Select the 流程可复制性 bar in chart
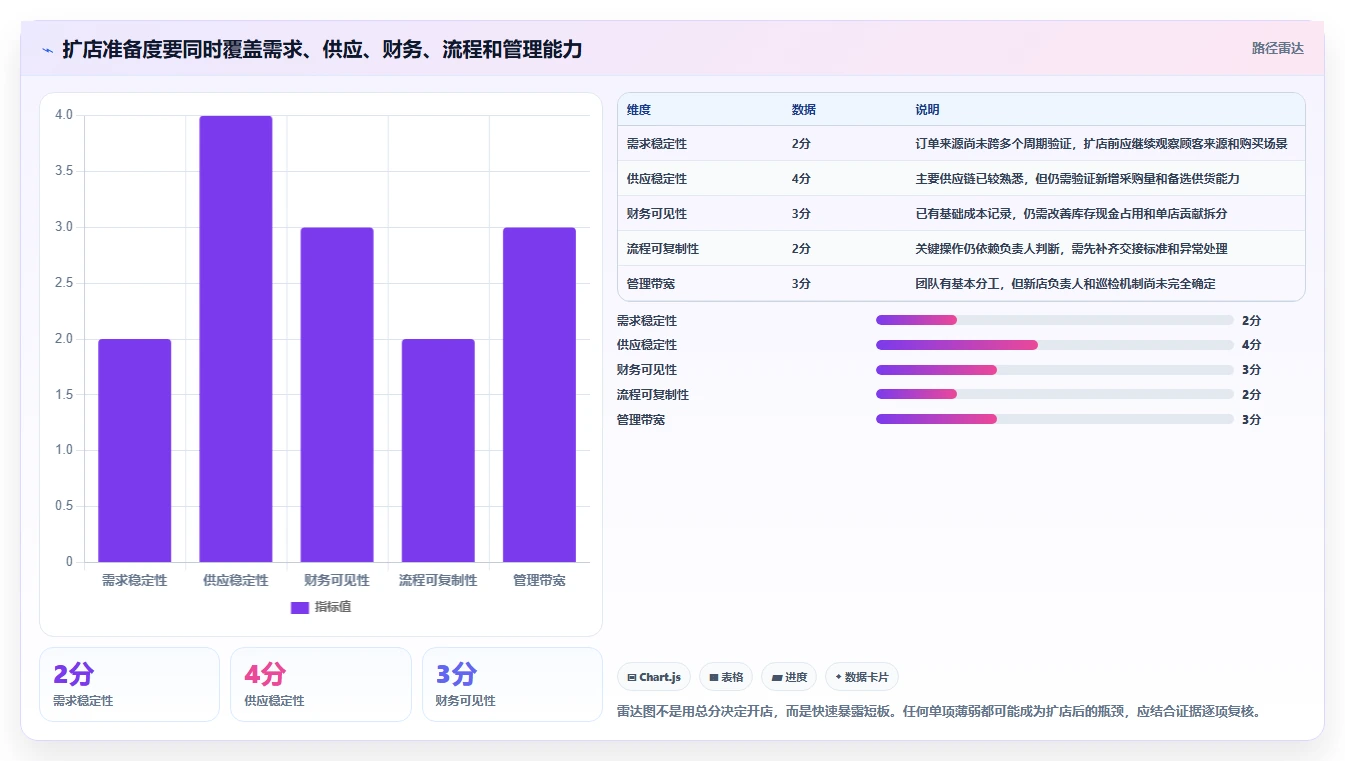 438,450
